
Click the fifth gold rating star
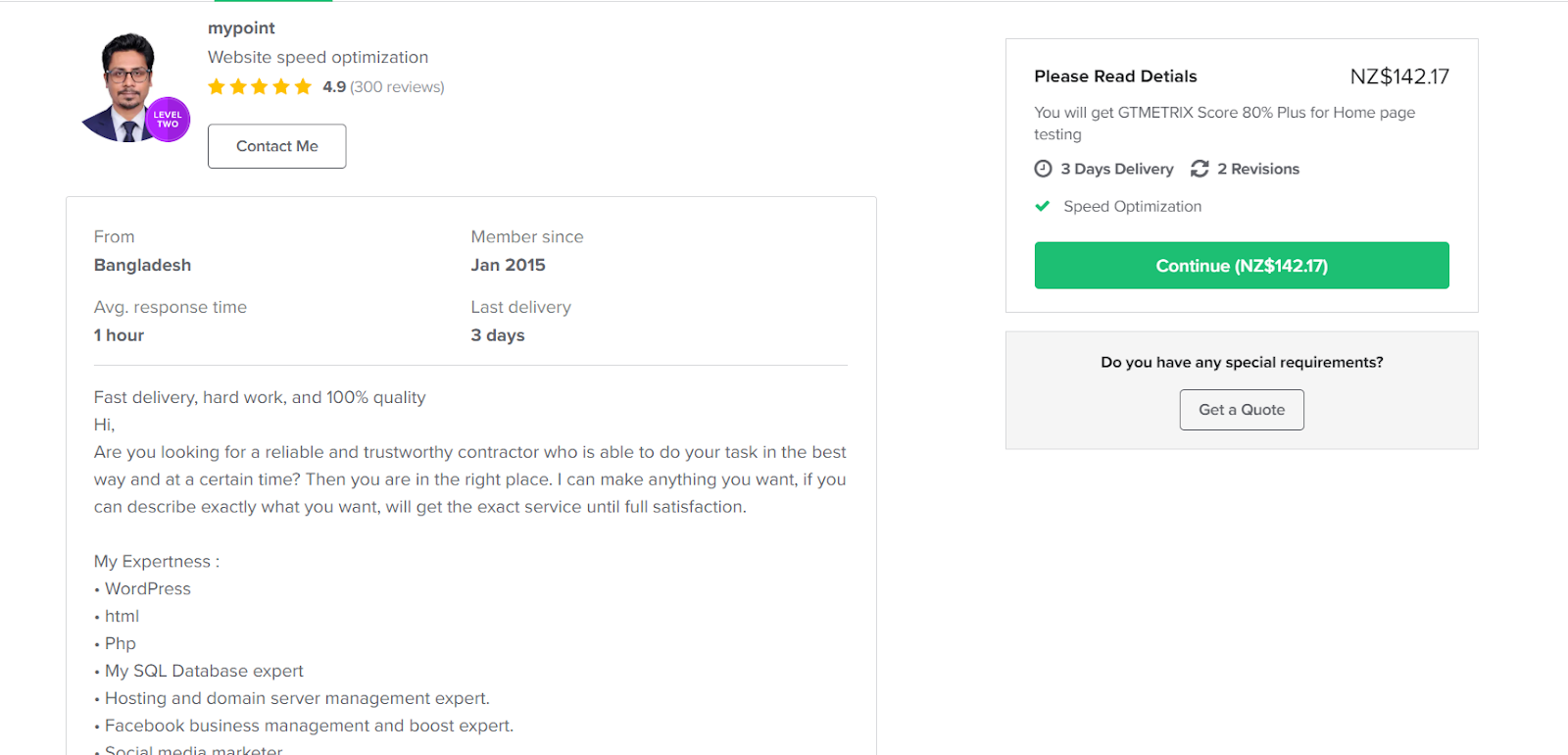point(303,86)
